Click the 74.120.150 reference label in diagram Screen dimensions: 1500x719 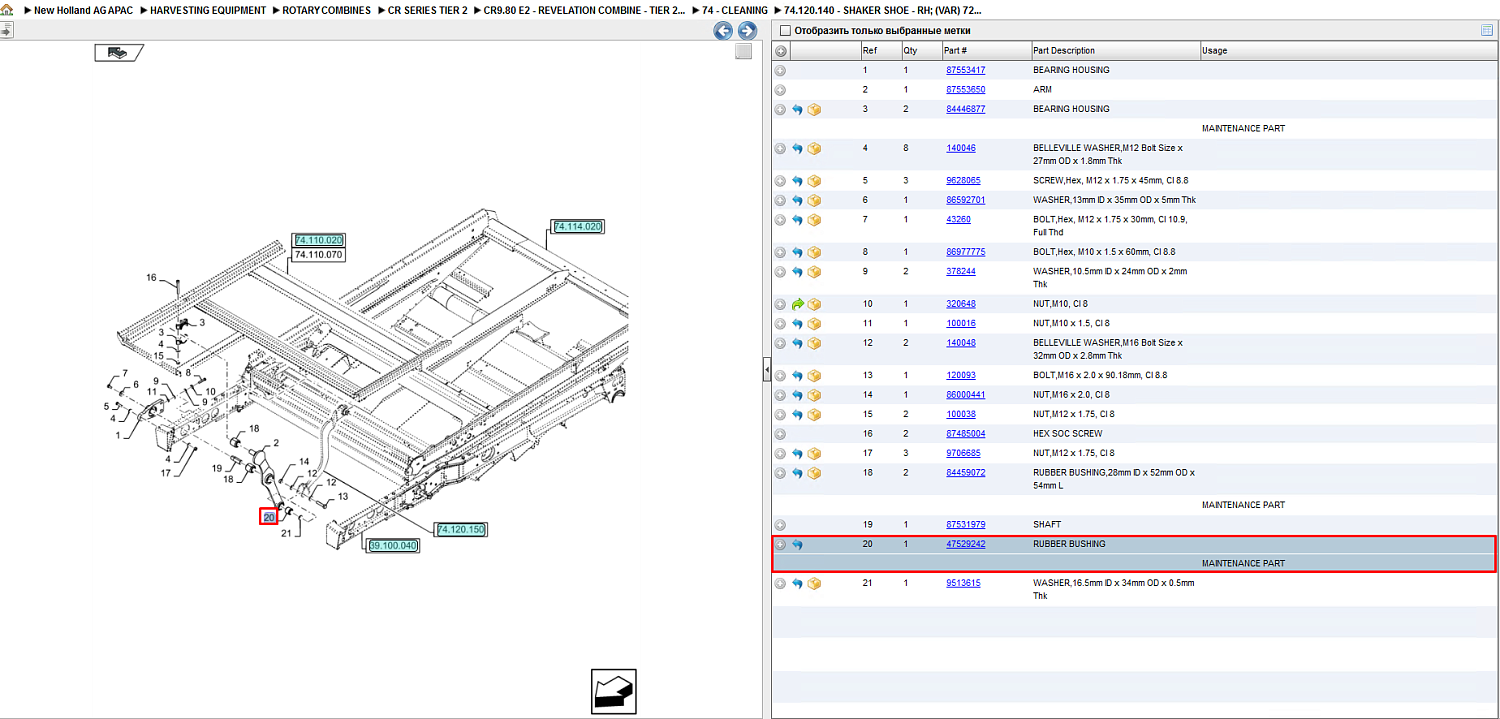coord(461,529)
